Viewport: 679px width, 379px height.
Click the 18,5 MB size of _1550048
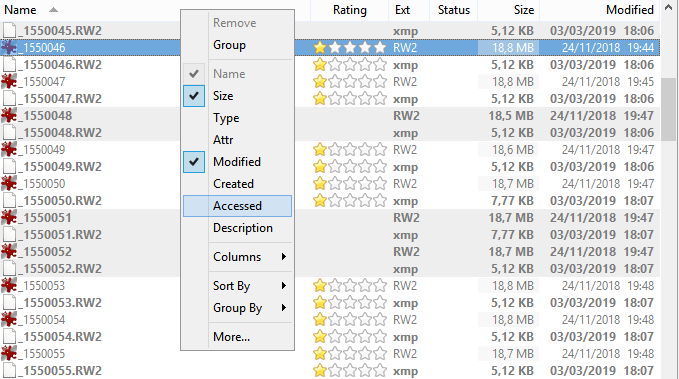pyautogui.click(x=511, y=116)
